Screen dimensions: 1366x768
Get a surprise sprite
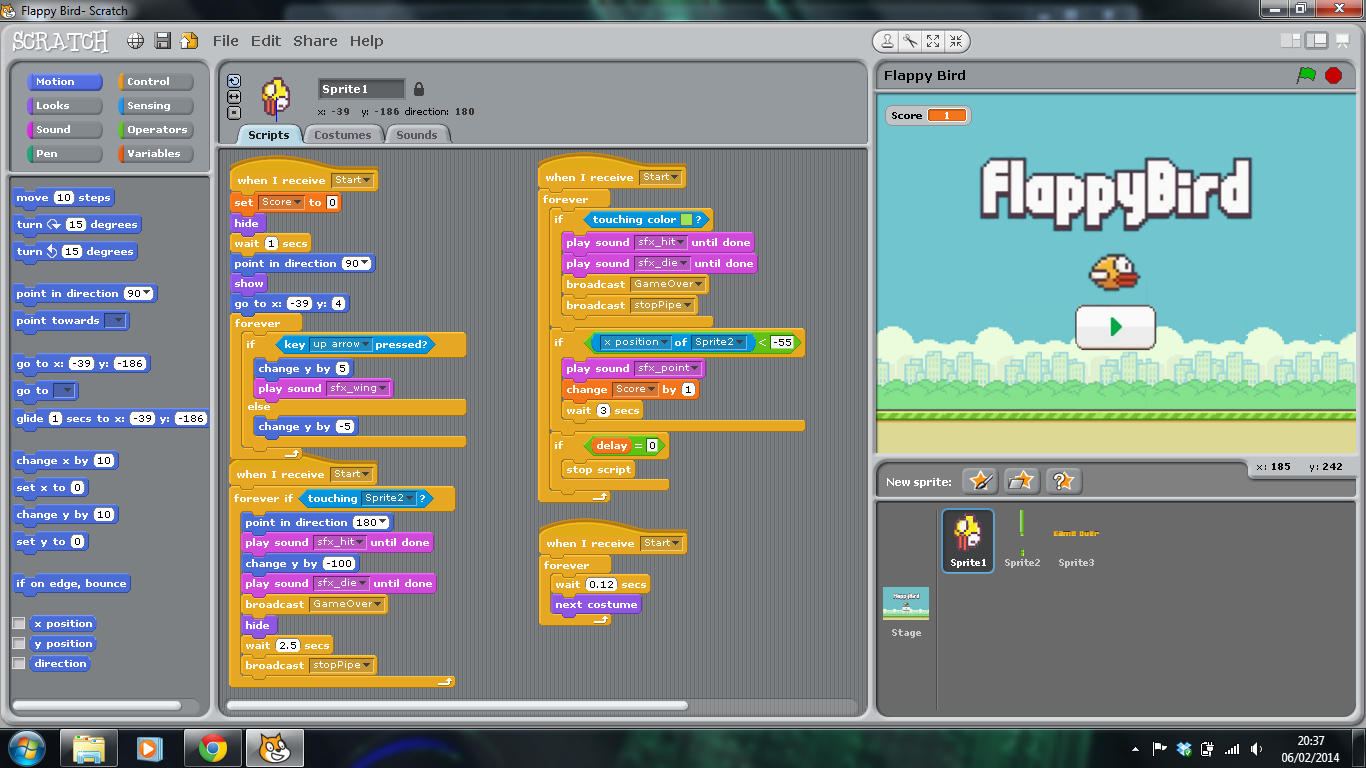point(1063,481)
